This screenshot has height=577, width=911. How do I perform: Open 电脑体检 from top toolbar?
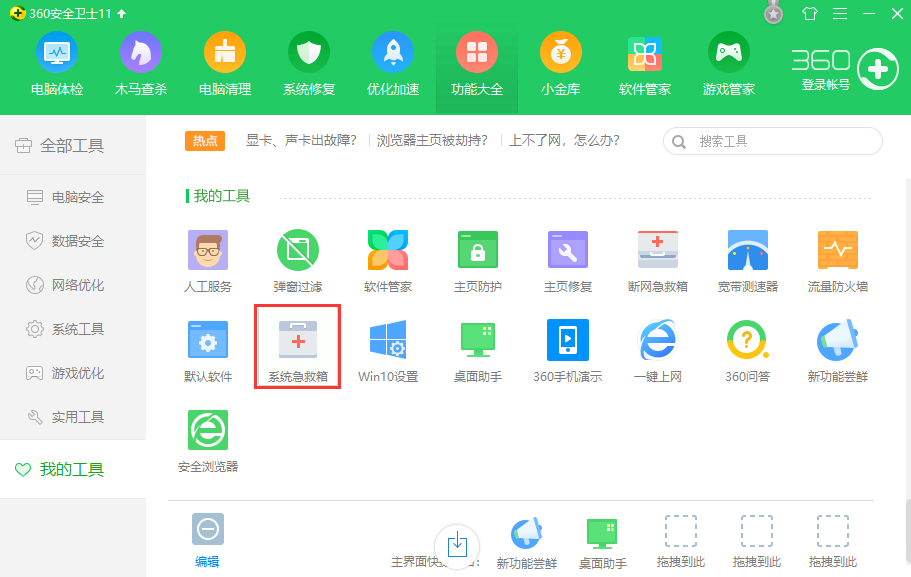(x=57, y=63)
